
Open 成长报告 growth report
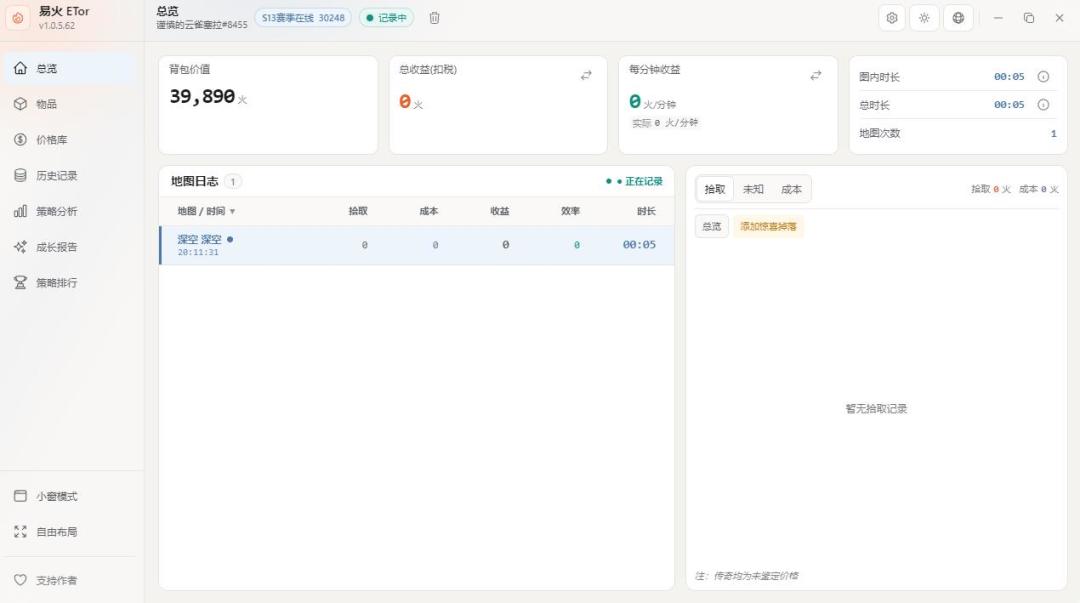point(69,247)
